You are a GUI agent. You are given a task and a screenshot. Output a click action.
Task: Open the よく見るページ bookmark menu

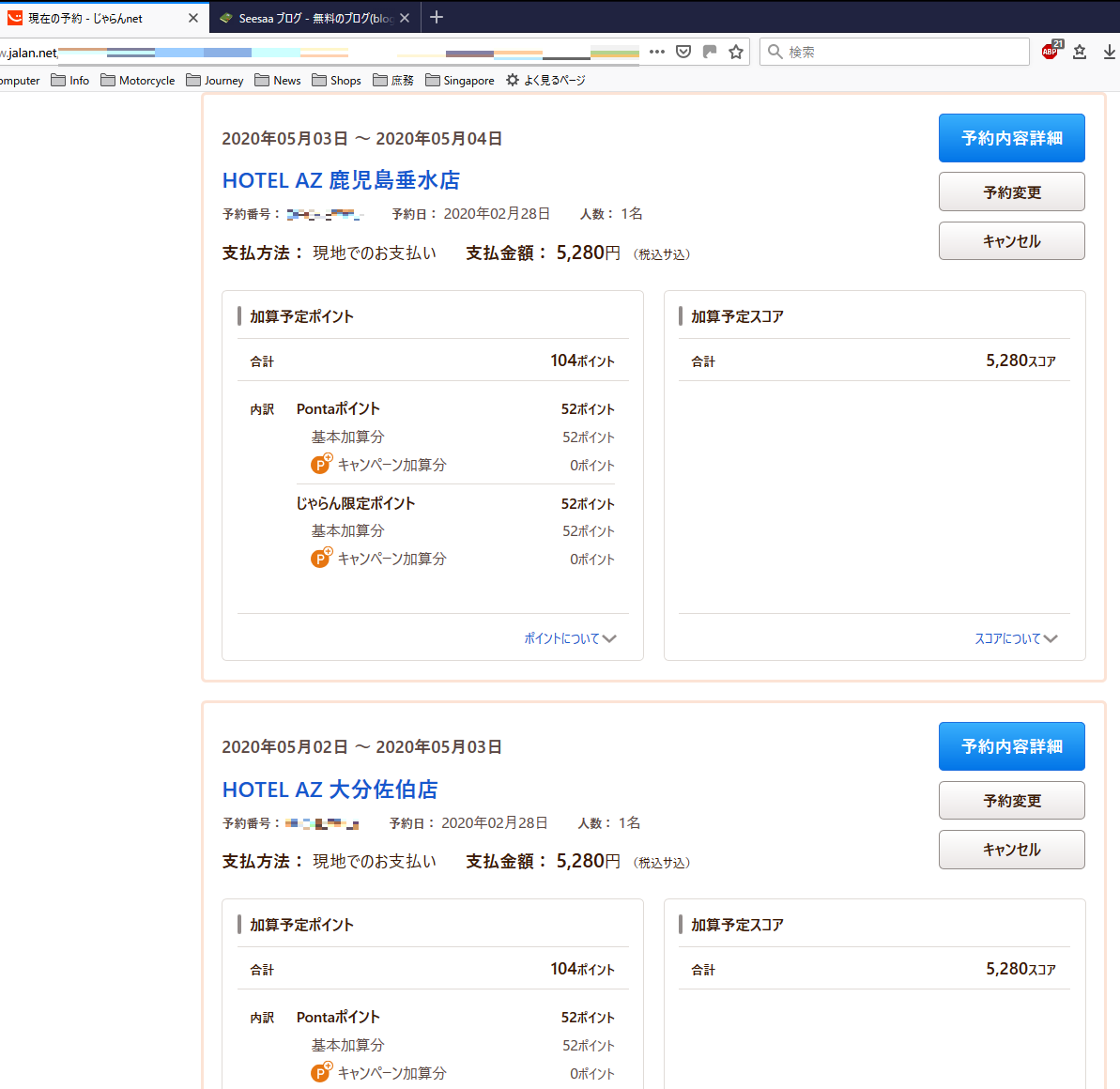545,81
